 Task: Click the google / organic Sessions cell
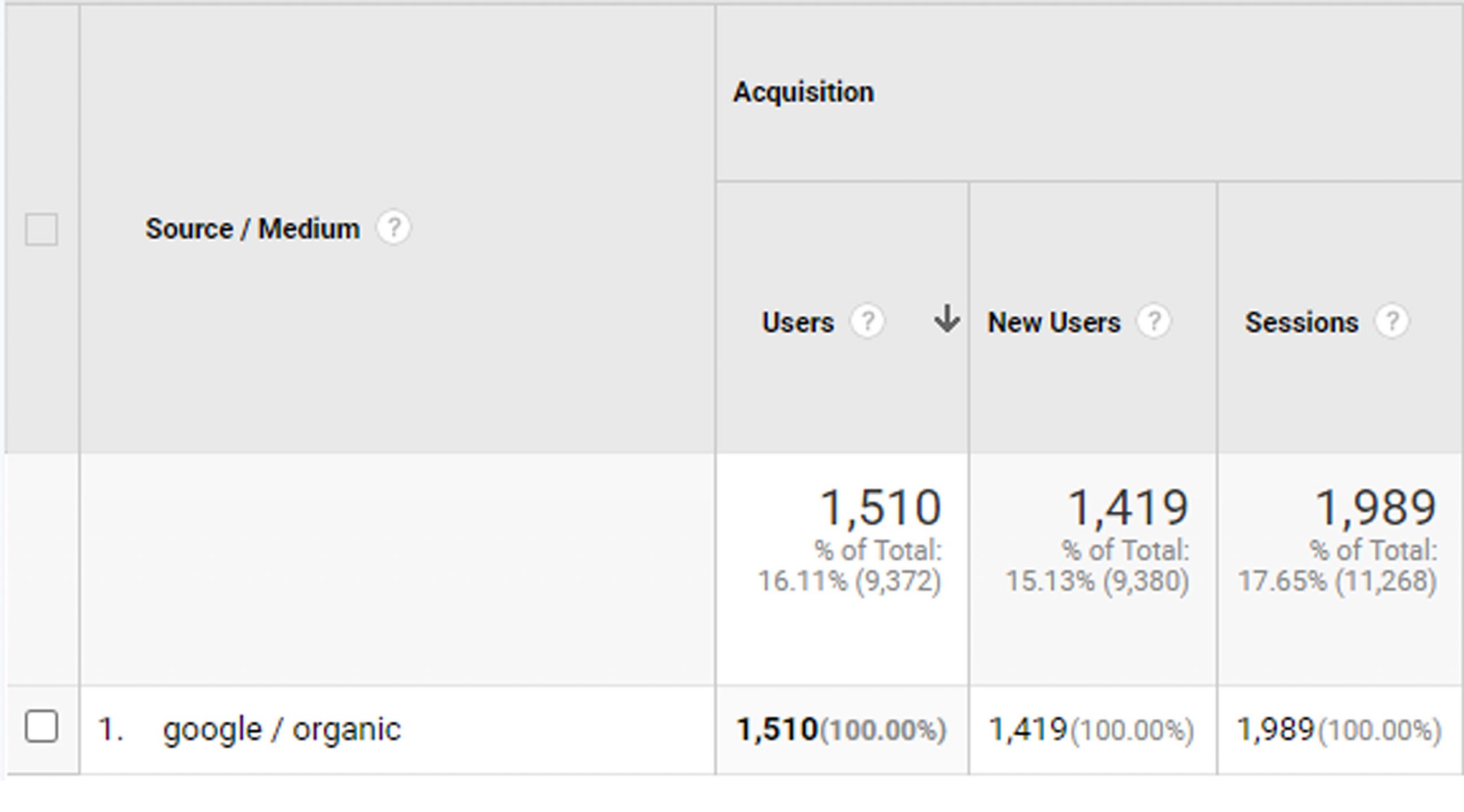(x=1275, y=730)
